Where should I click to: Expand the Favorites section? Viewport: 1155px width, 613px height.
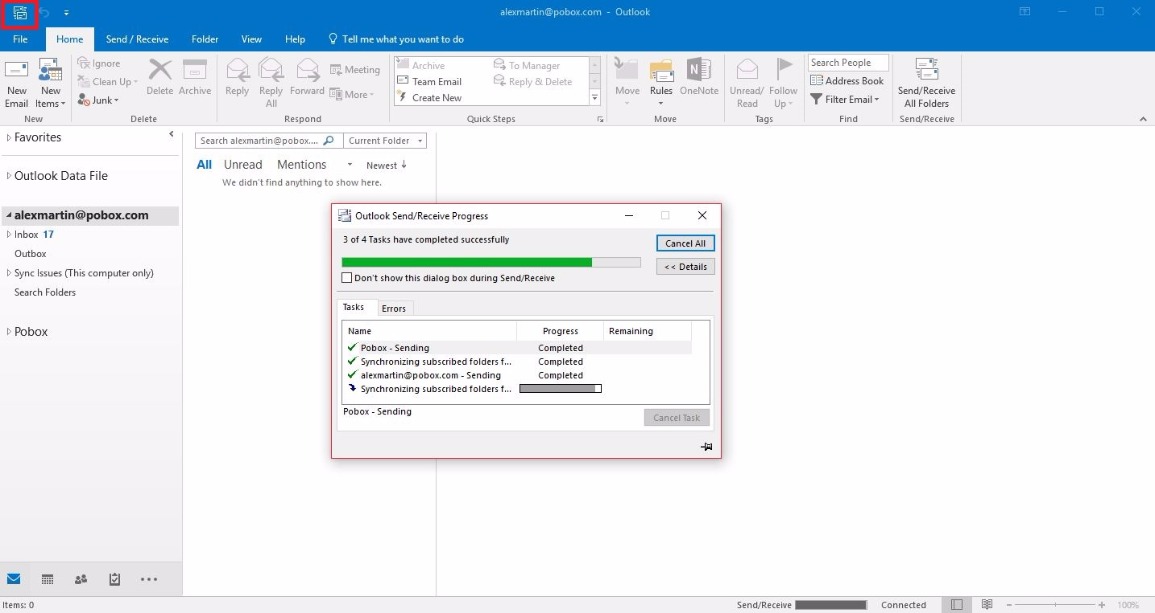click(9, 137)
